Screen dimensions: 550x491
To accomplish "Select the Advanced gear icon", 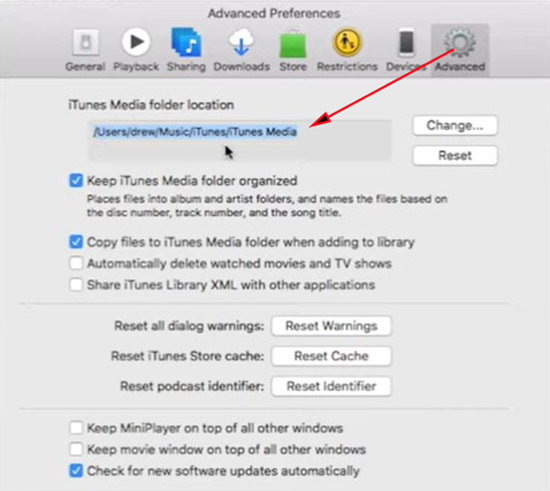I will [460, 43].
